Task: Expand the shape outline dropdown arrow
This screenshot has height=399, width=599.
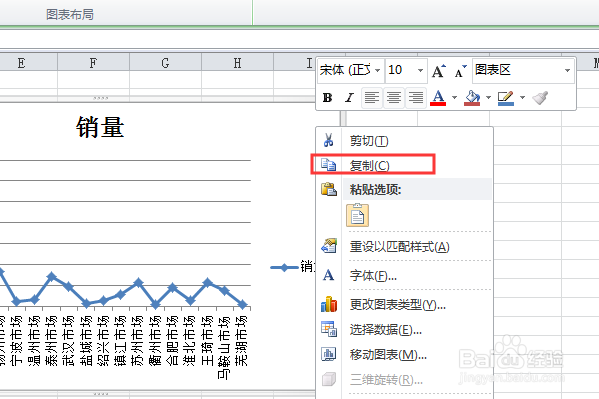Action: pyautogui.click(x=522, y=98)
